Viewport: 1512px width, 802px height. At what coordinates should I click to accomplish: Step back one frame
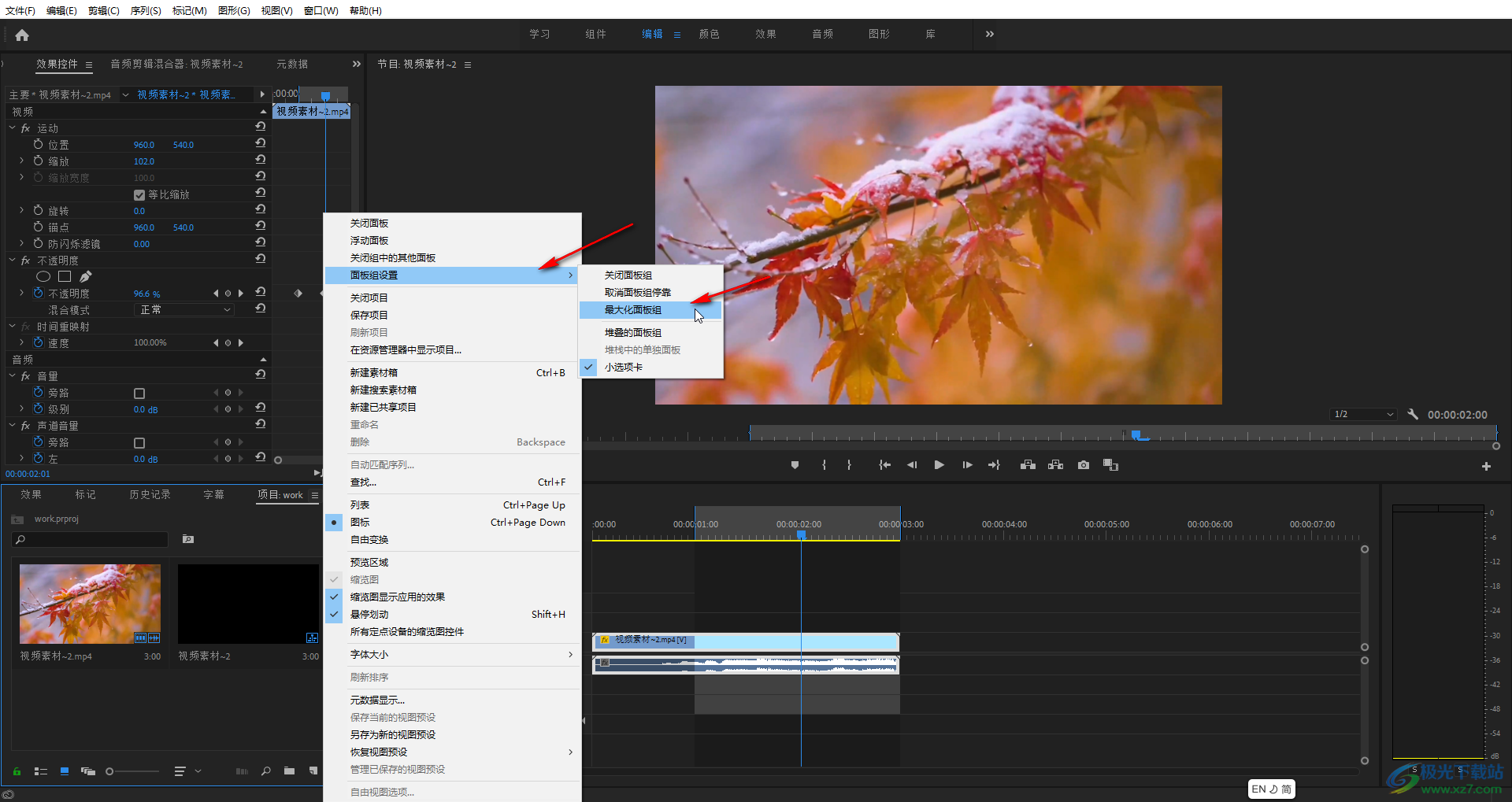912,465
